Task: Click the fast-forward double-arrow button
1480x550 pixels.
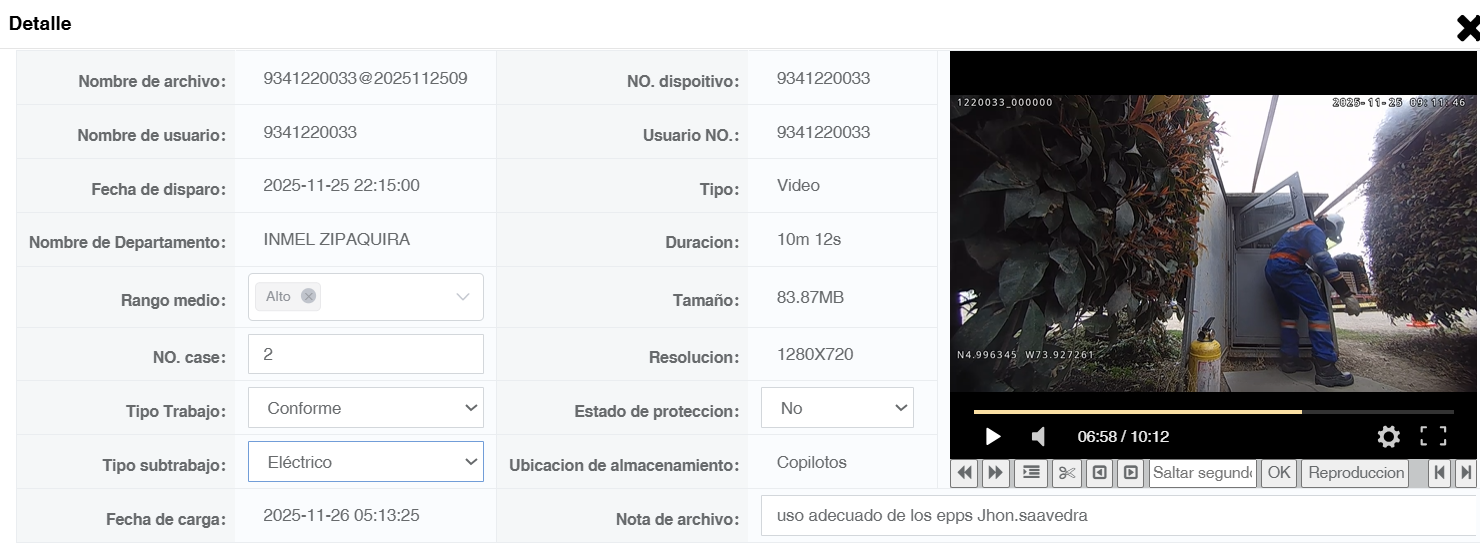Action: pyautogui.click(x=996, y=473)
